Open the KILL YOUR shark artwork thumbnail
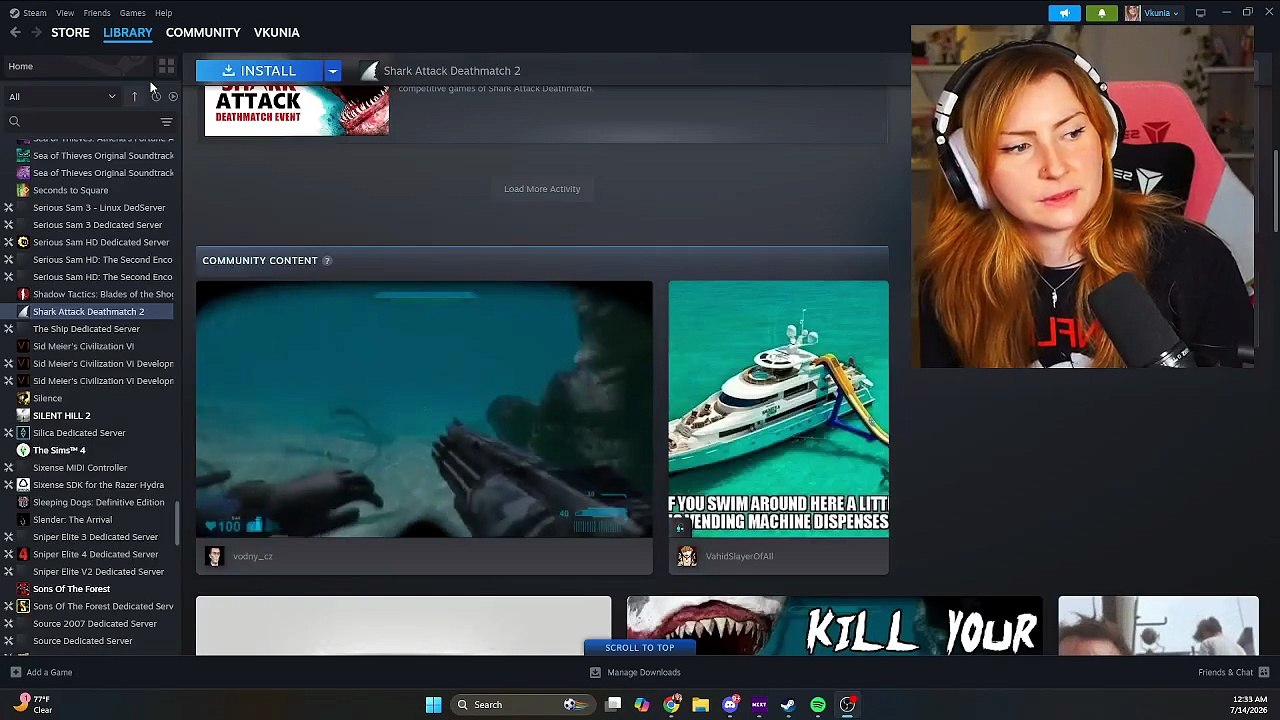The width and height of the screenshot is (1280, 720). [834, 626]
